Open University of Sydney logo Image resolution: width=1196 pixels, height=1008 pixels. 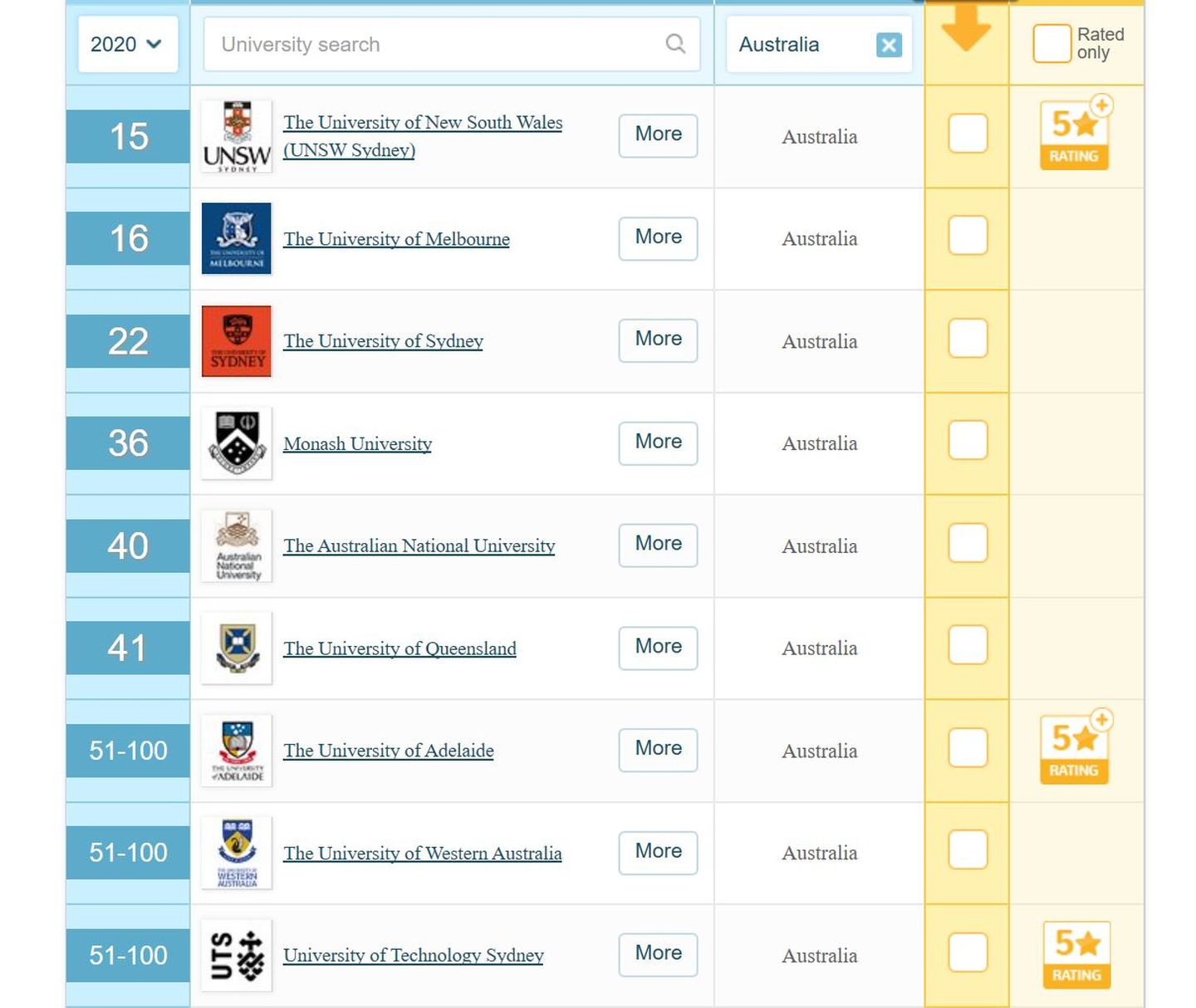237,341
